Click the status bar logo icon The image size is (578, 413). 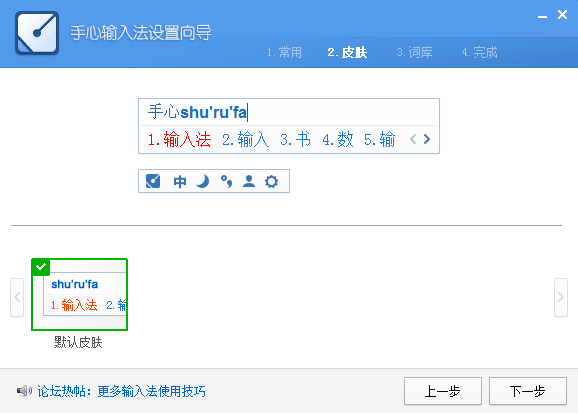click(153, 181)
